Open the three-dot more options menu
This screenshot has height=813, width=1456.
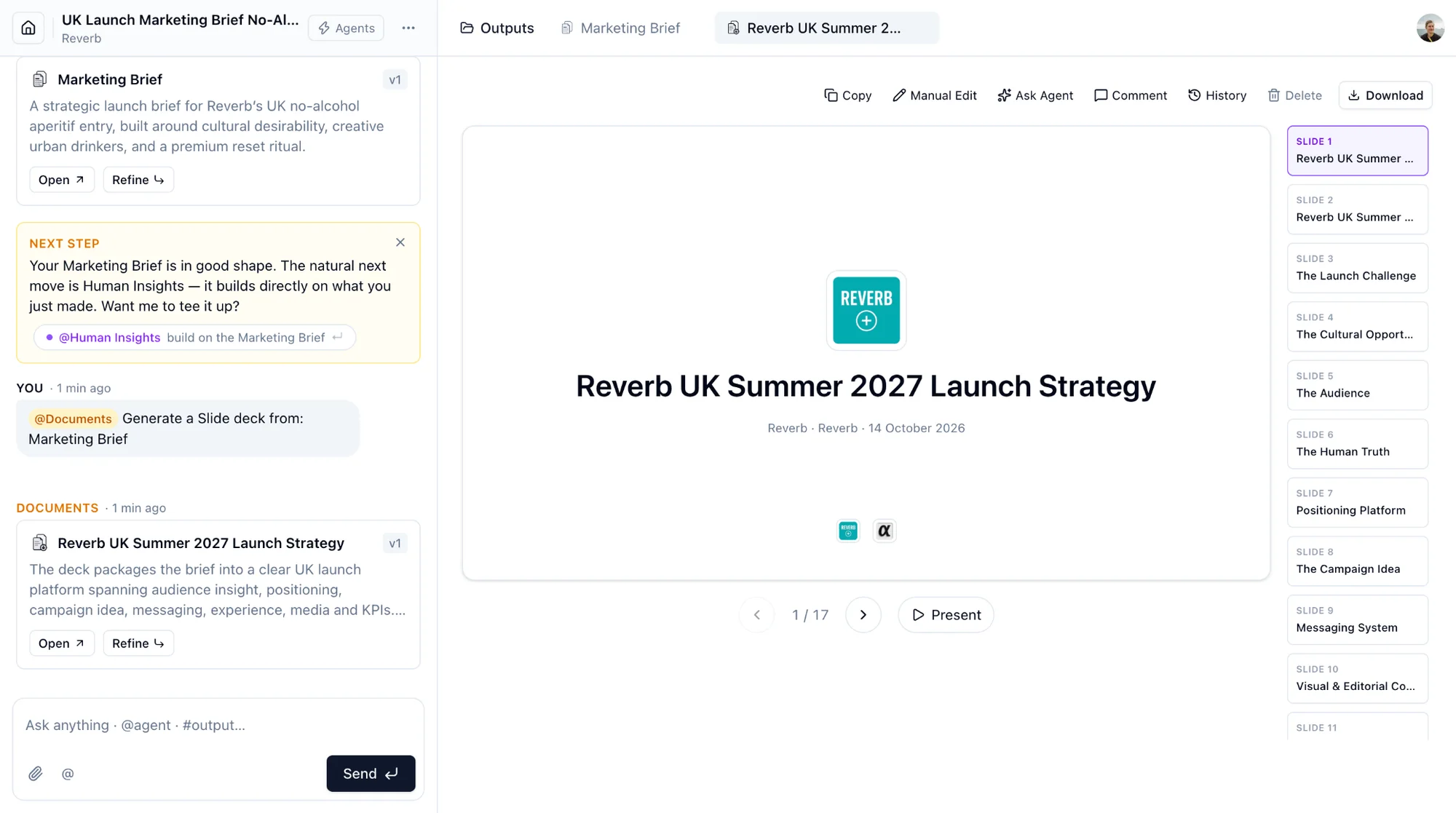pyautogui.click(x=408, y=28)
